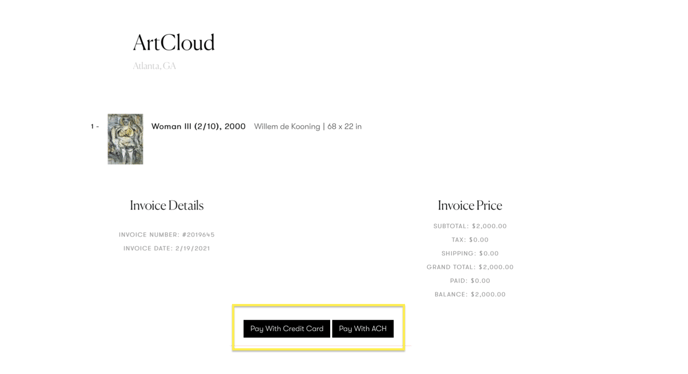This screenshot has width=688, height=374.
Task: Click the Pay With ACH button
Action: click(x=362, y=328)
